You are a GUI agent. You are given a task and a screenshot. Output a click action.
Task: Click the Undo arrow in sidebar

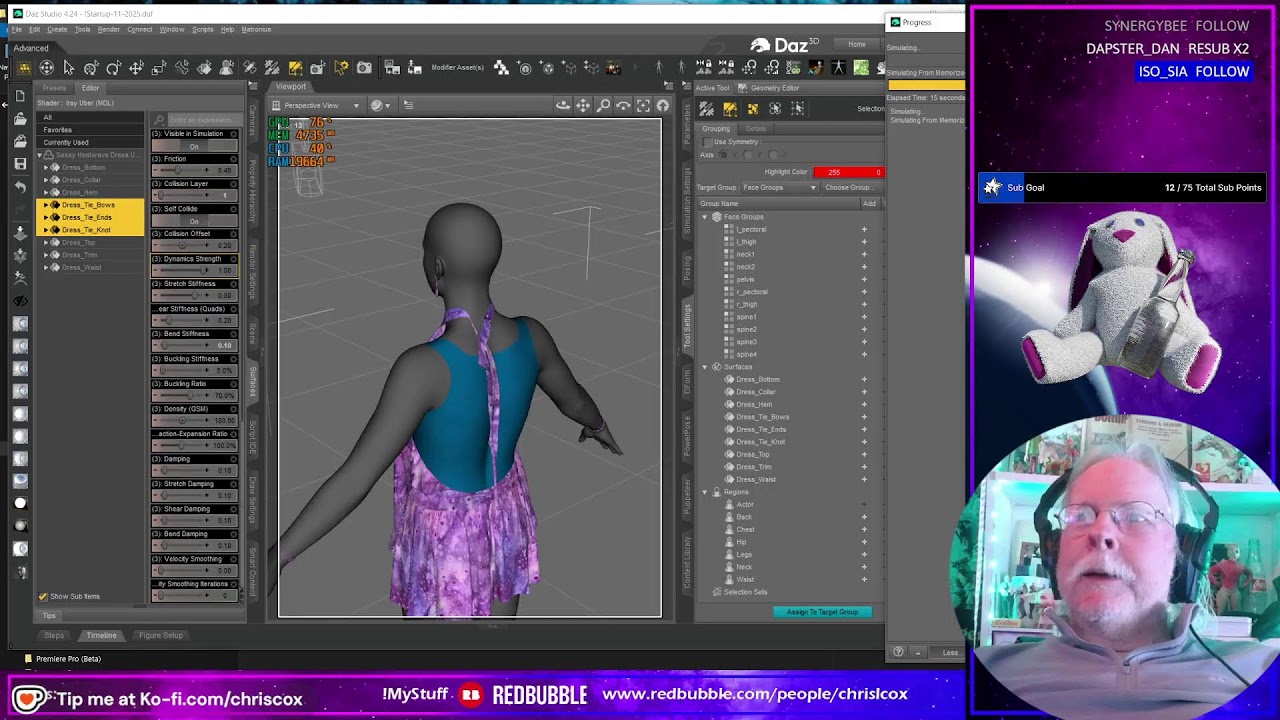[x=20, y=187]
